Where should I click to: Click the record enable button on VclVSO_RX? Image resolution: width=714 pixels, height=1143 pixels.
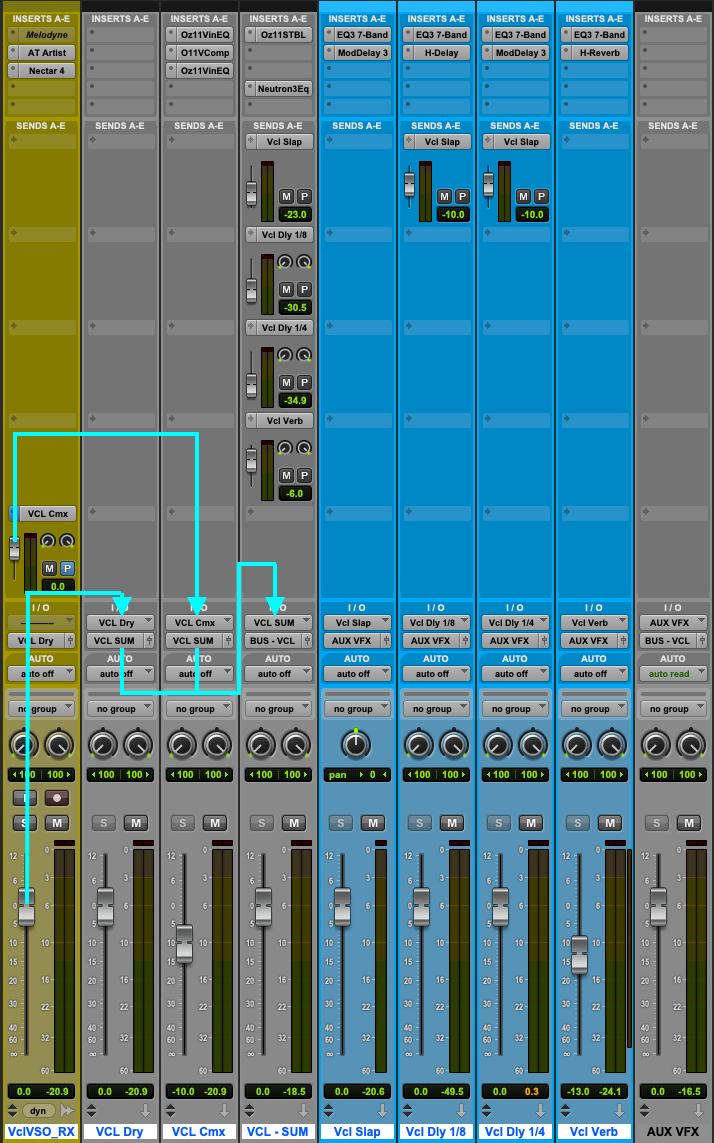click(57, 797)
